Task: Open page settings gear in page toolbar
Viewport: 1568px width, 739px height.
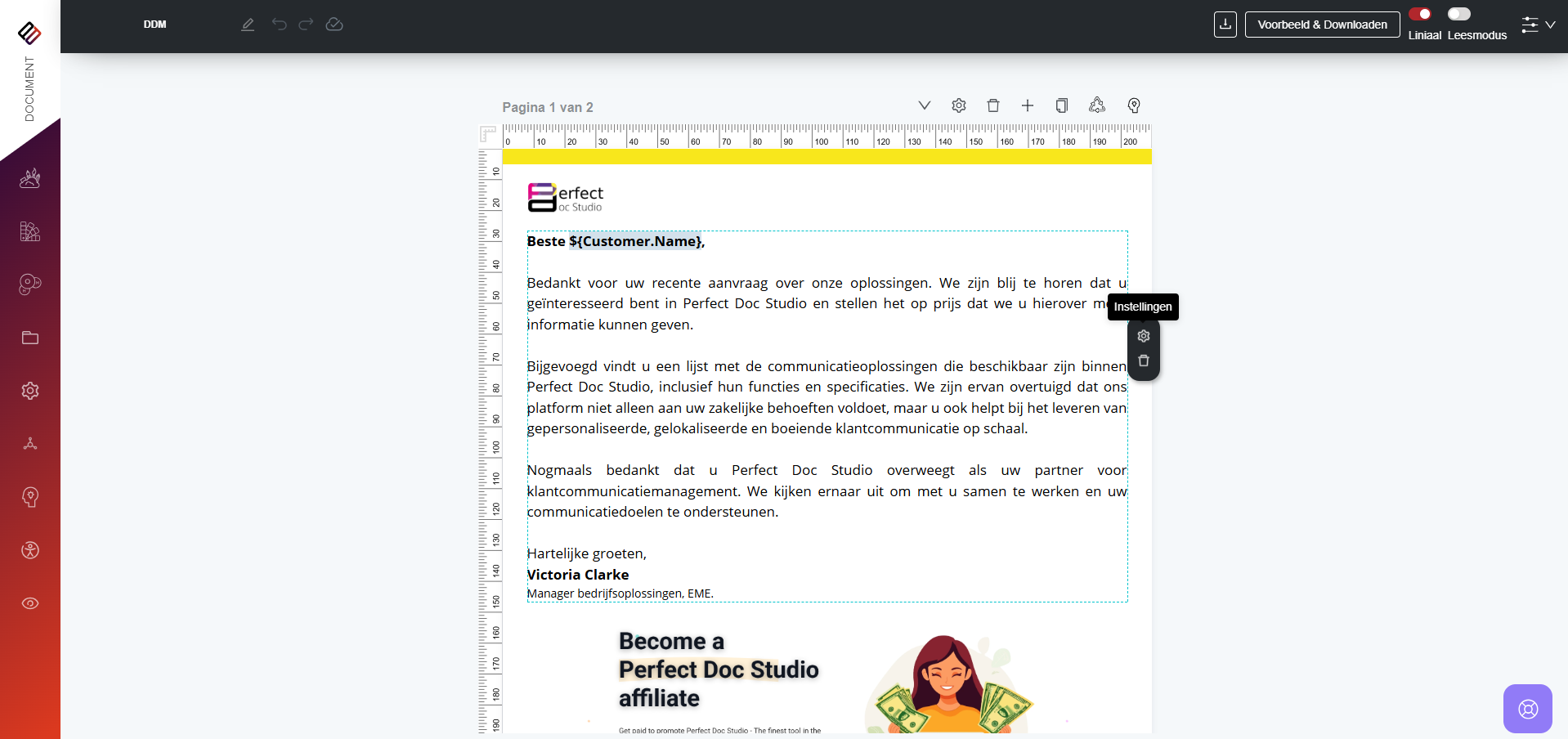Action: click(959, 105)
